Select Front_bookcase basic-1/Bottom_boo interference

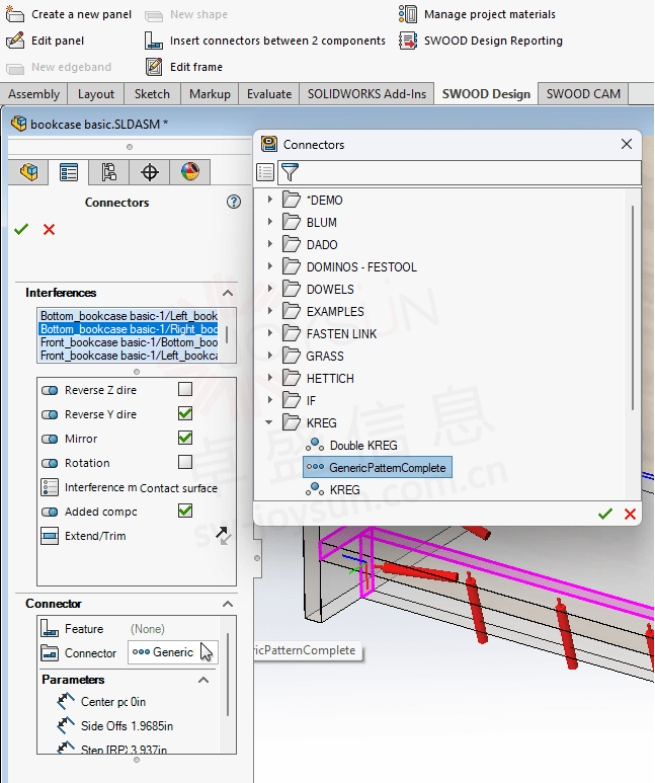point(129,342)
